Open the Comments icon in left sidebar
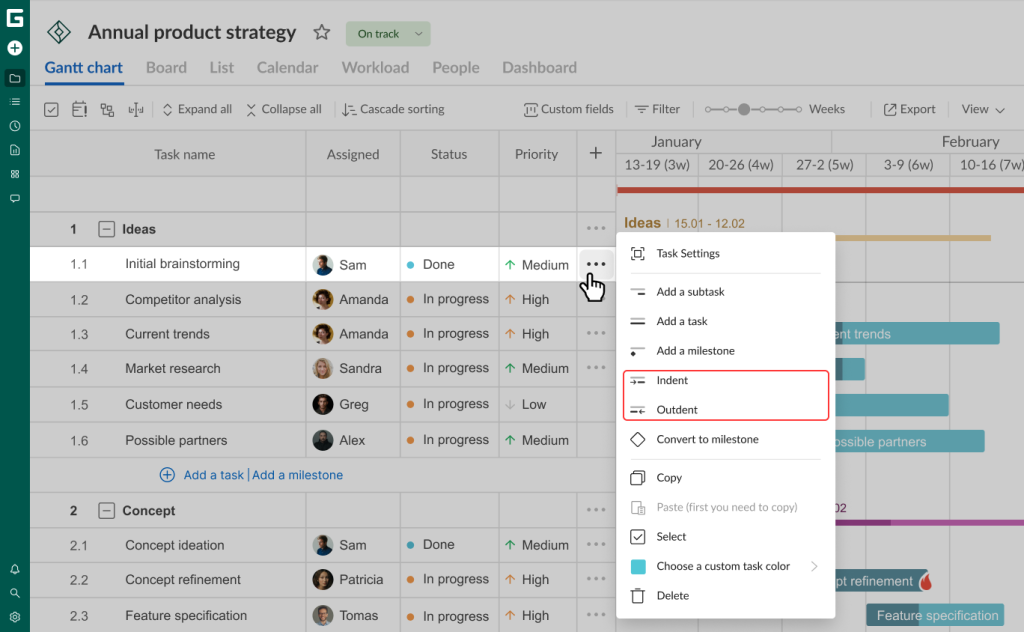This screenshot has width=1024, height=632. [x=14, y=198]
